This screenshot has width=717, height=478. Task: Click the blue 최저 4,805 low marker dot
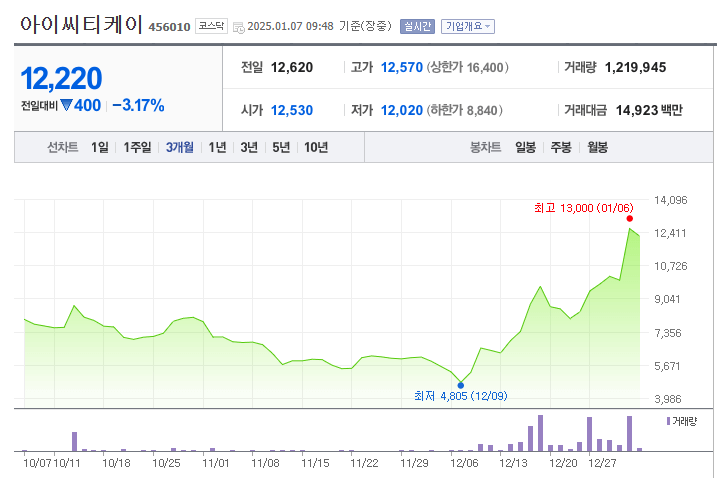coord(460,385)
